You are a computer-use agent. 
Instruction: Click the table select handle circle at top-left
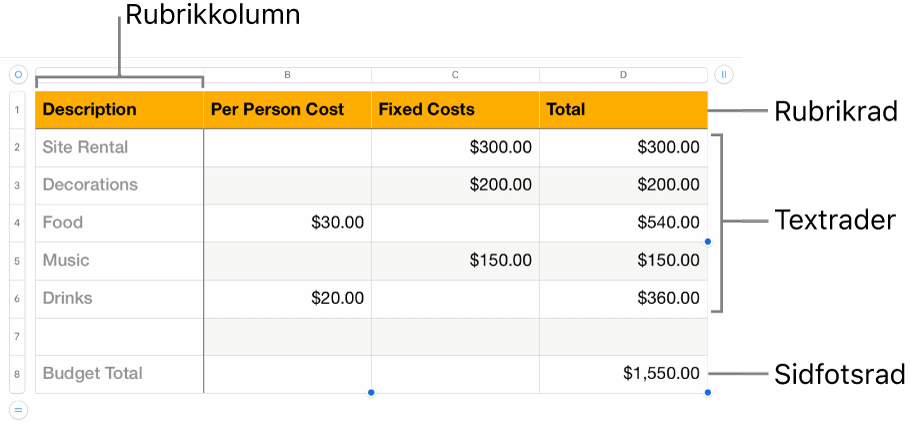[18, 74]
